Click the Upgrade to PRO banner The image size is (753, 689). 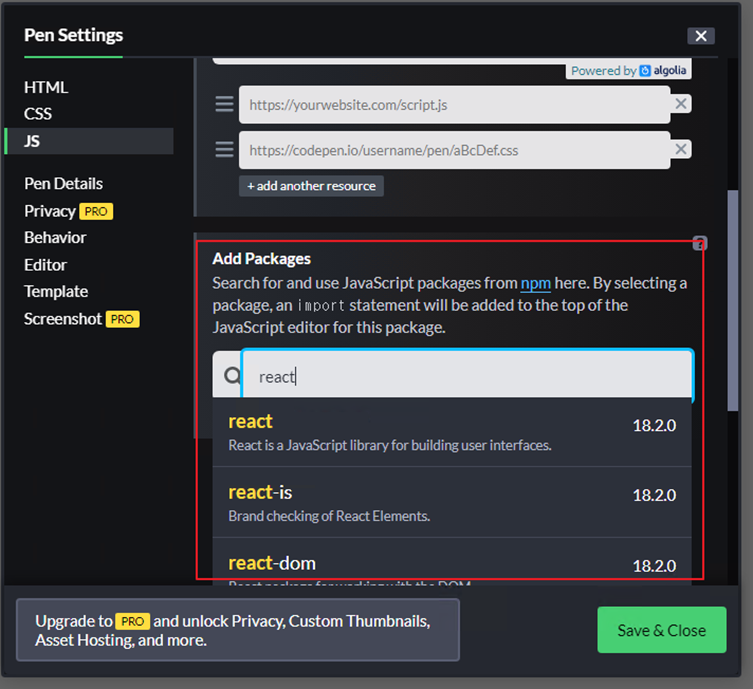click(x=238, y=630)
